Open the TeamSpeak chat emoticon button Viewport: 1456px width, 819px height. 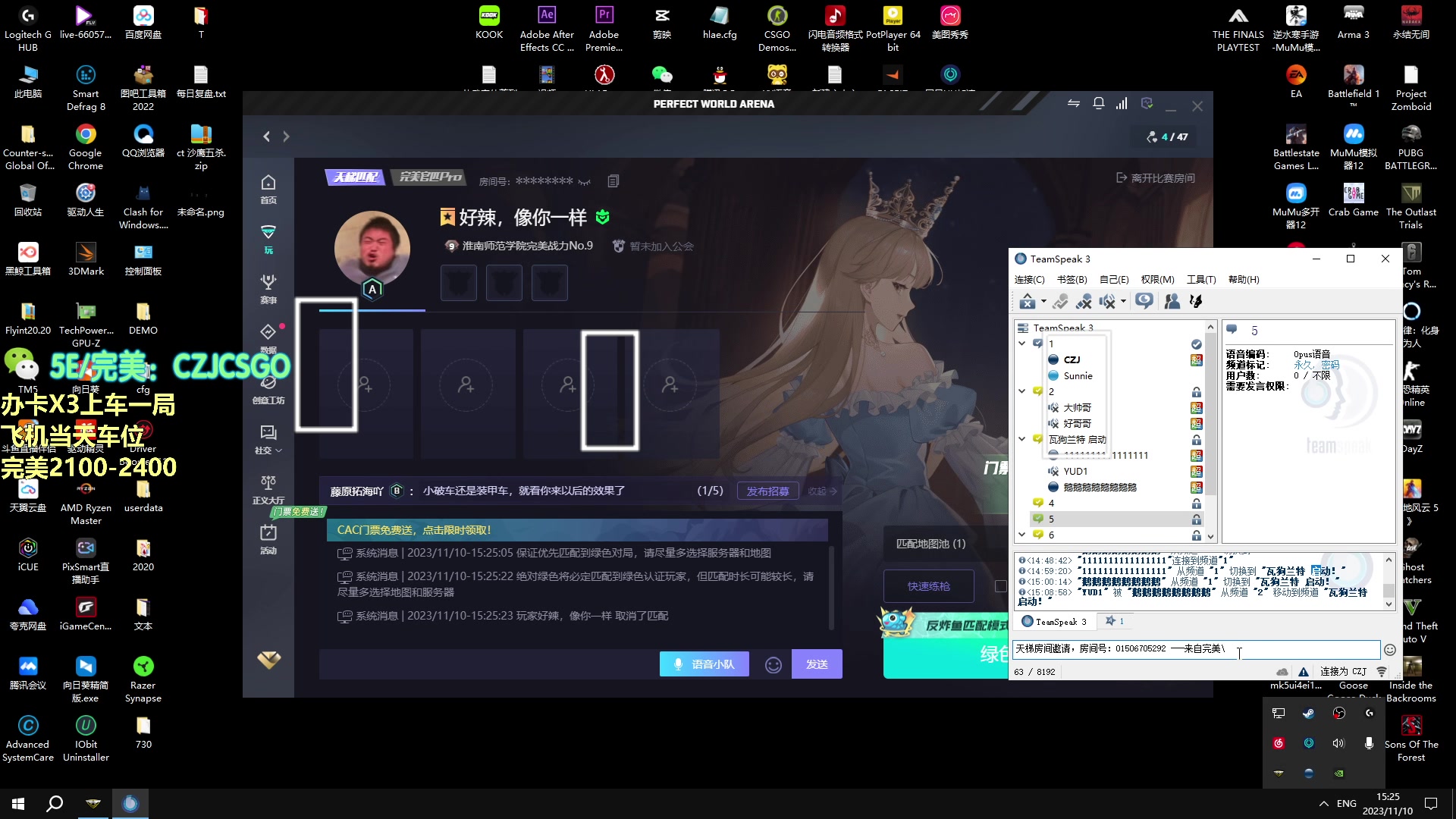(1389, 650)
